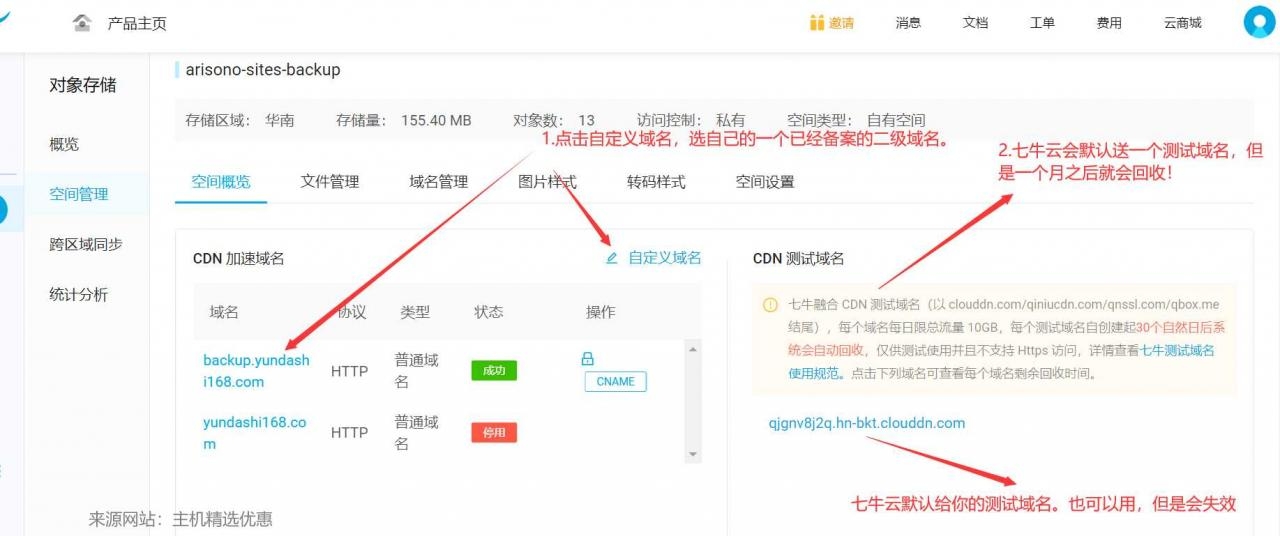Click the CNAME button
1280x536 pixels.
[x=616, y=381]
